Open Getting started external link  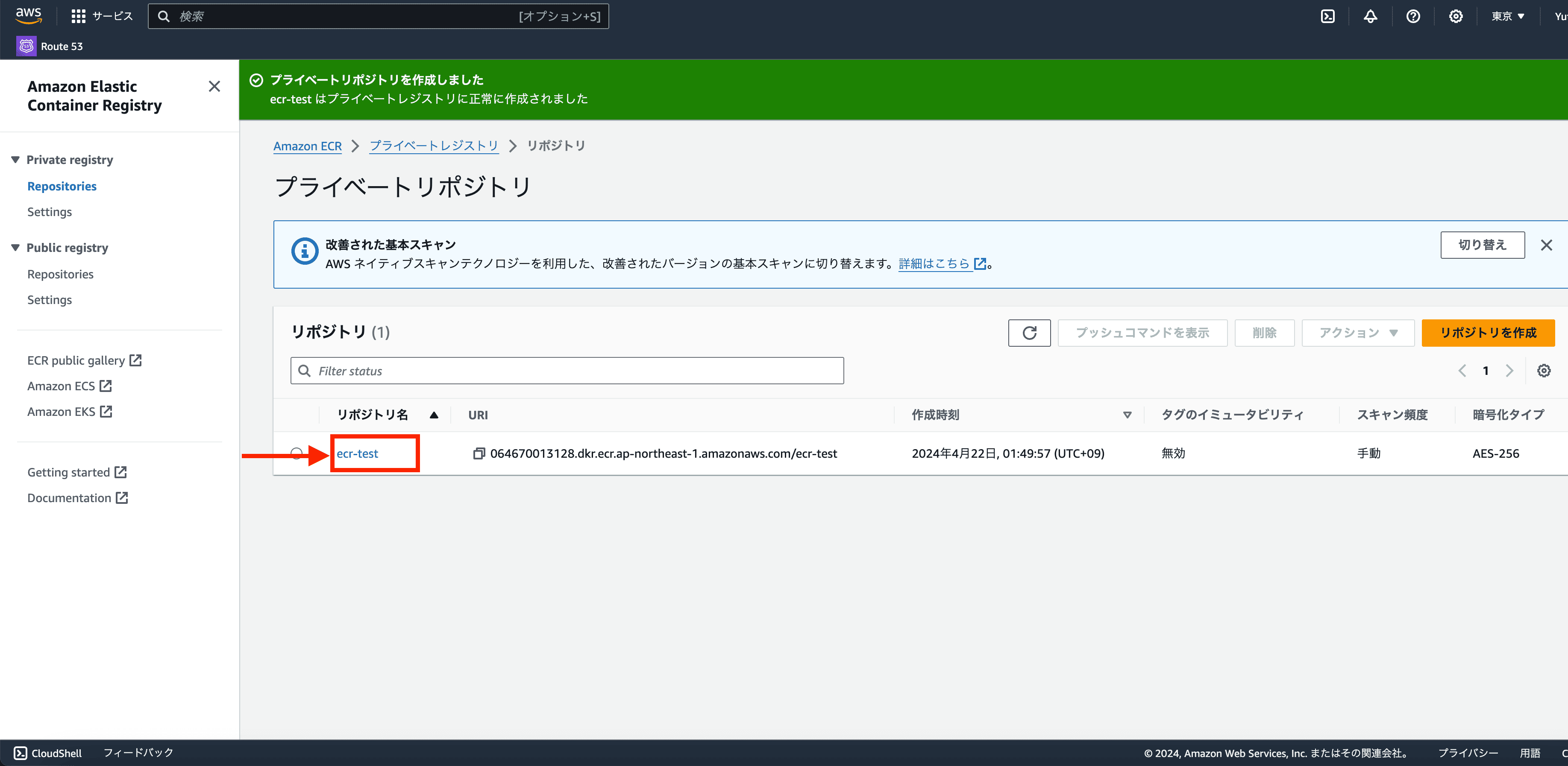tap(77, 472)
